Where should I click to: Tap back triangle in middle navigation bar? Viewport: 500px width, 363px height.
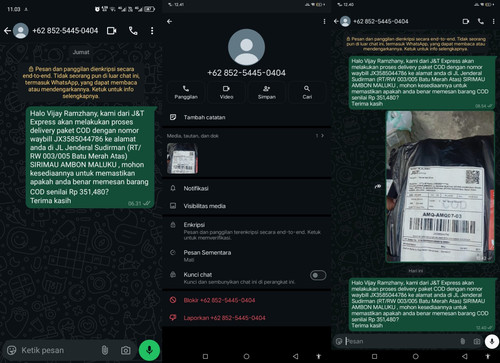tap(295, 356)
